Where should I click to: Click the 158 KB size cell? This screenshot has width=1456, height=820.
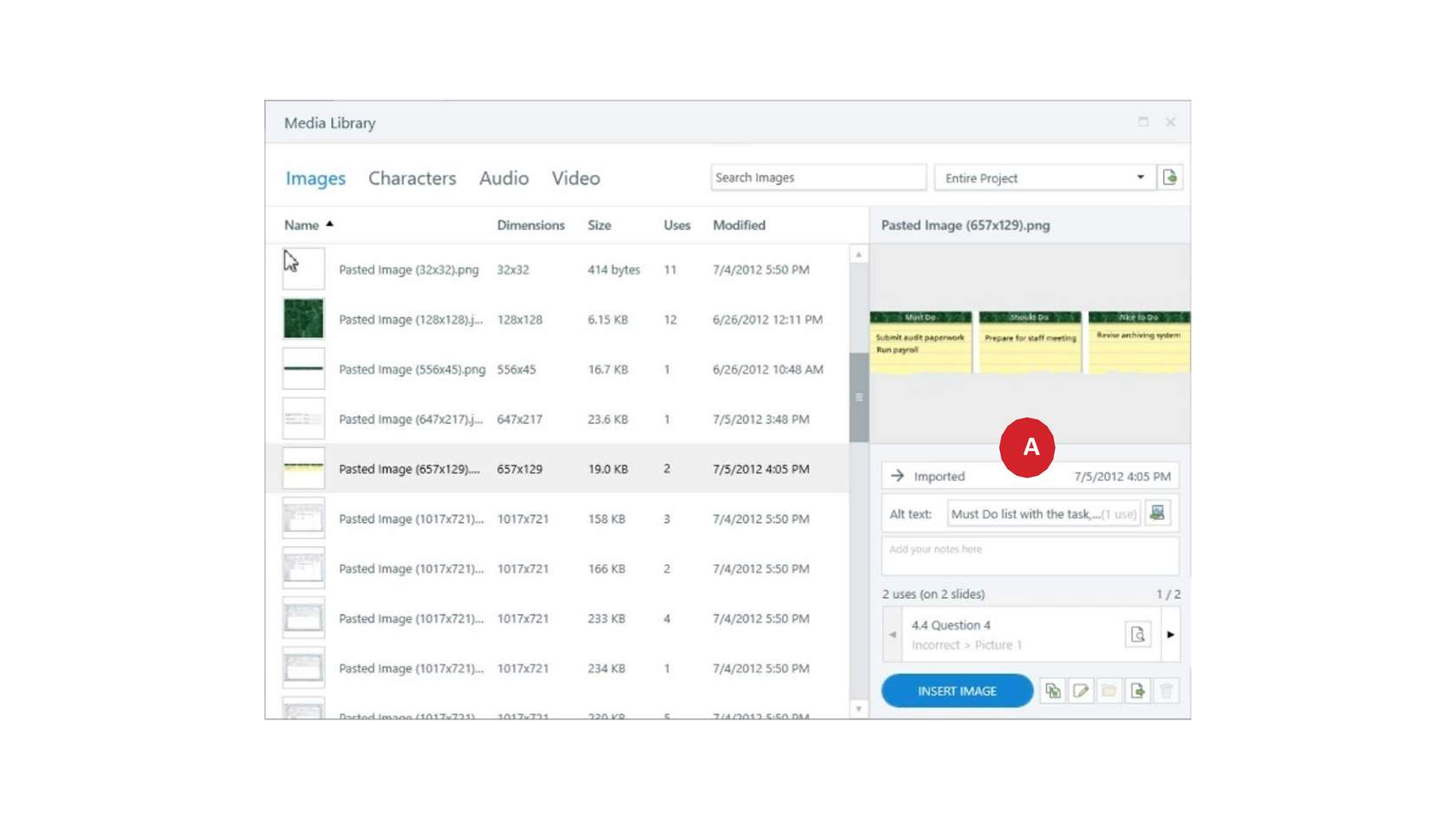point(607,519)
